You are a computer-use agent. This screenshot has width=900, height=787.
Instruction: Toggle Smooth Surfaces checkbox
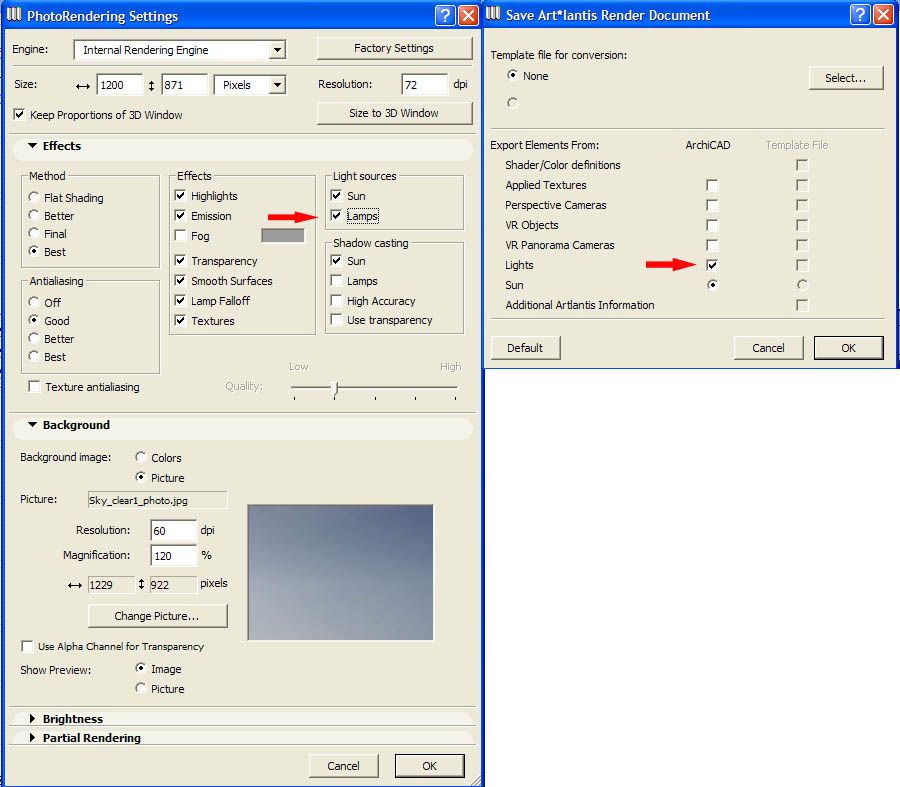click(180, 280)
